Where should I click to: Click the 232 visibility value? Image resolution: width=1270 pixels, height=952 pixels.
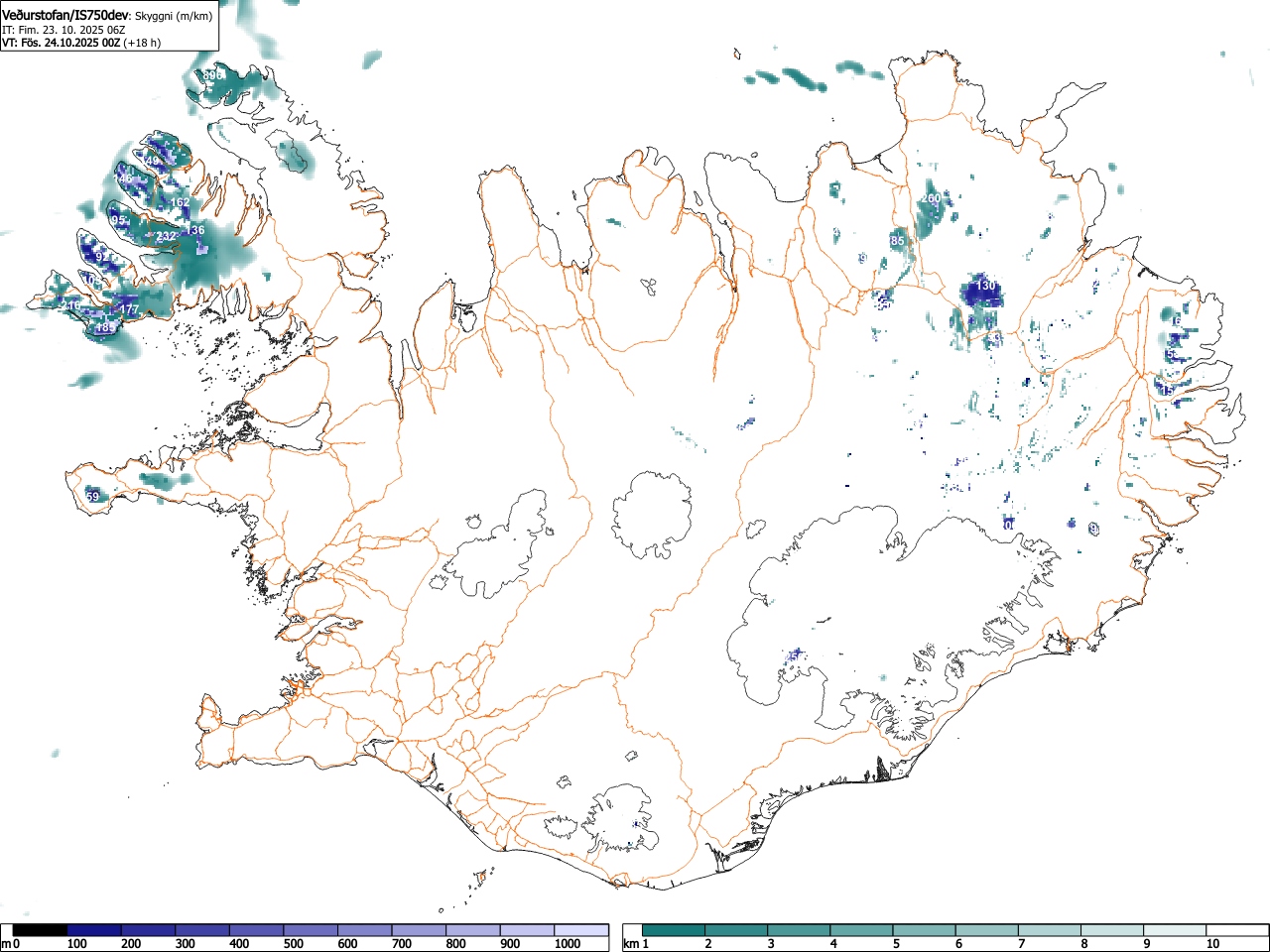(166, 236)
